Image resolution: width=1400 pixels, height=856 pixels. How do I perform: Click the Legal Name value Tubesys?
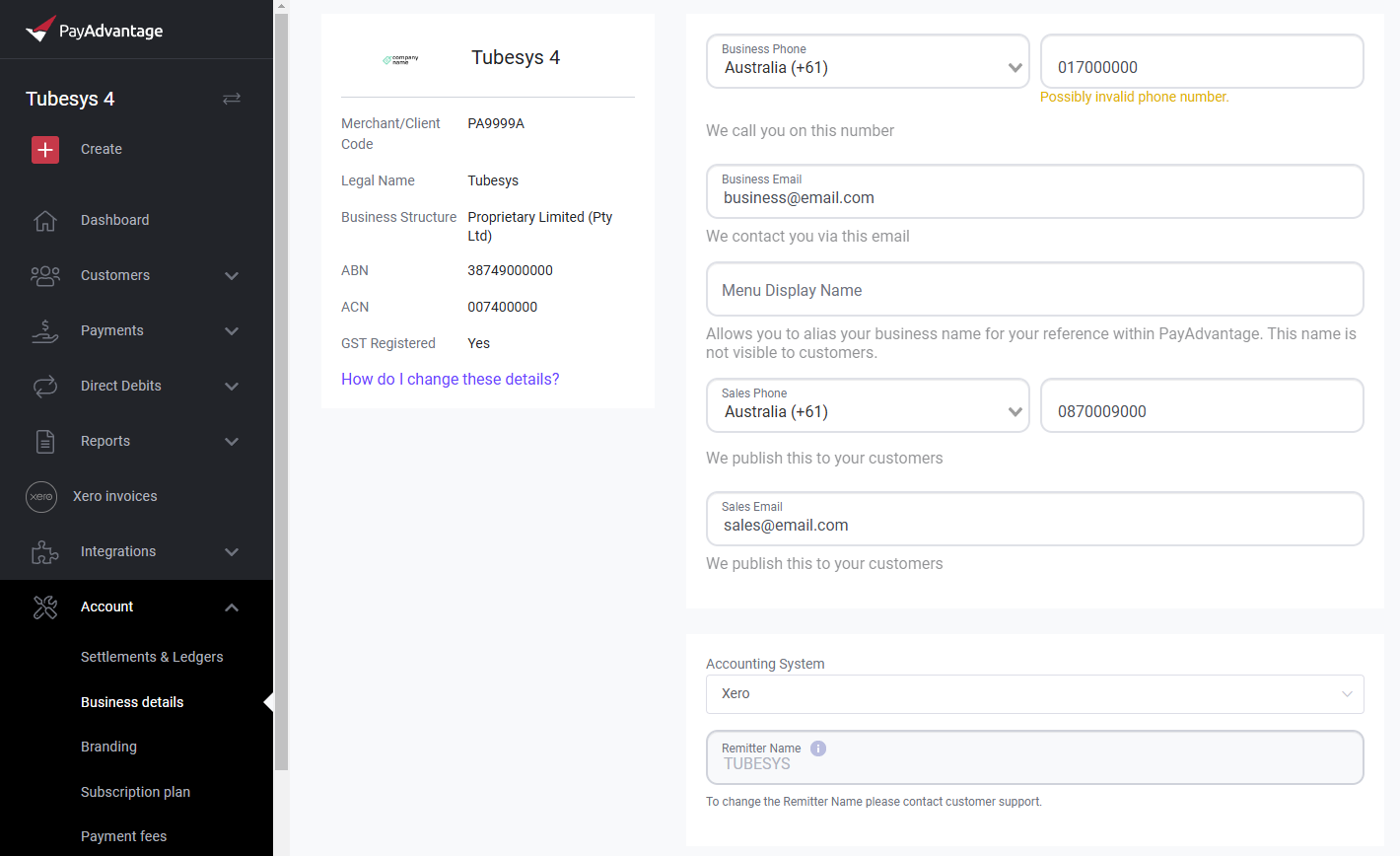pyautogui.click(x=493, y=180)
